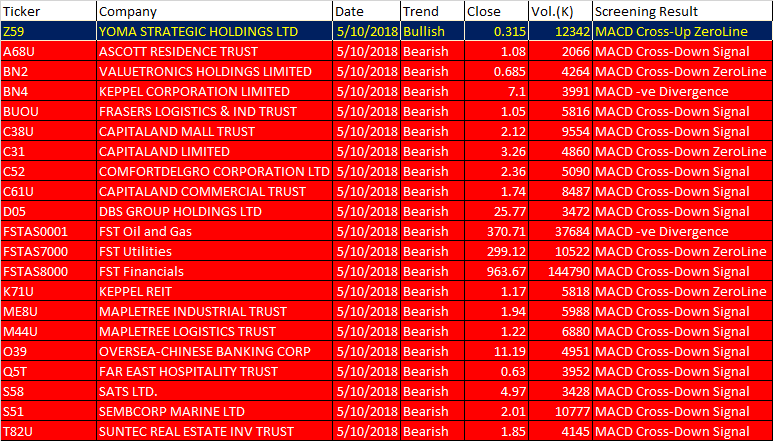Click volume 12342 cell

coord(561,32)
